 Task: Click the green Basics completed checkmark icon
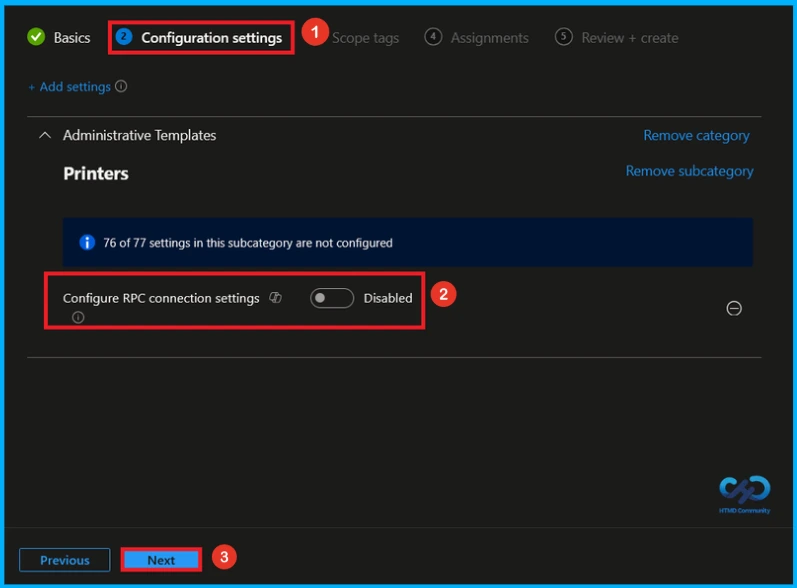[x=36, y=37]
